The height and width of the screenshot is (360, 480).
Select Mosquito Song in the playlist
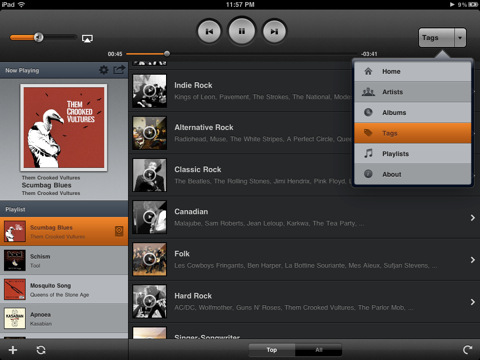point(64,289)
